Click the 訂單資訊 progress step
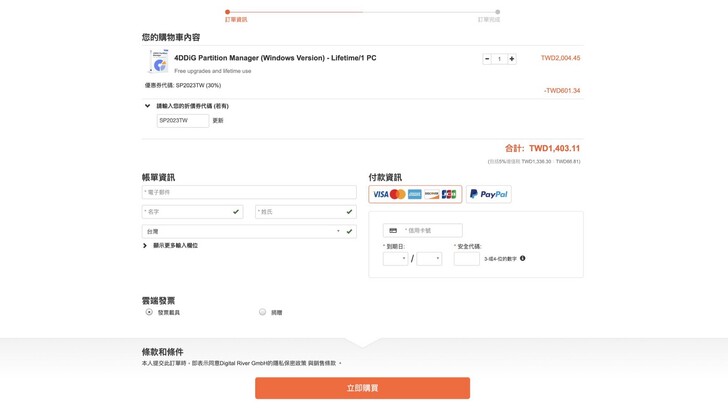The height and width of the screenshot is (410, 728). (236, 20)
